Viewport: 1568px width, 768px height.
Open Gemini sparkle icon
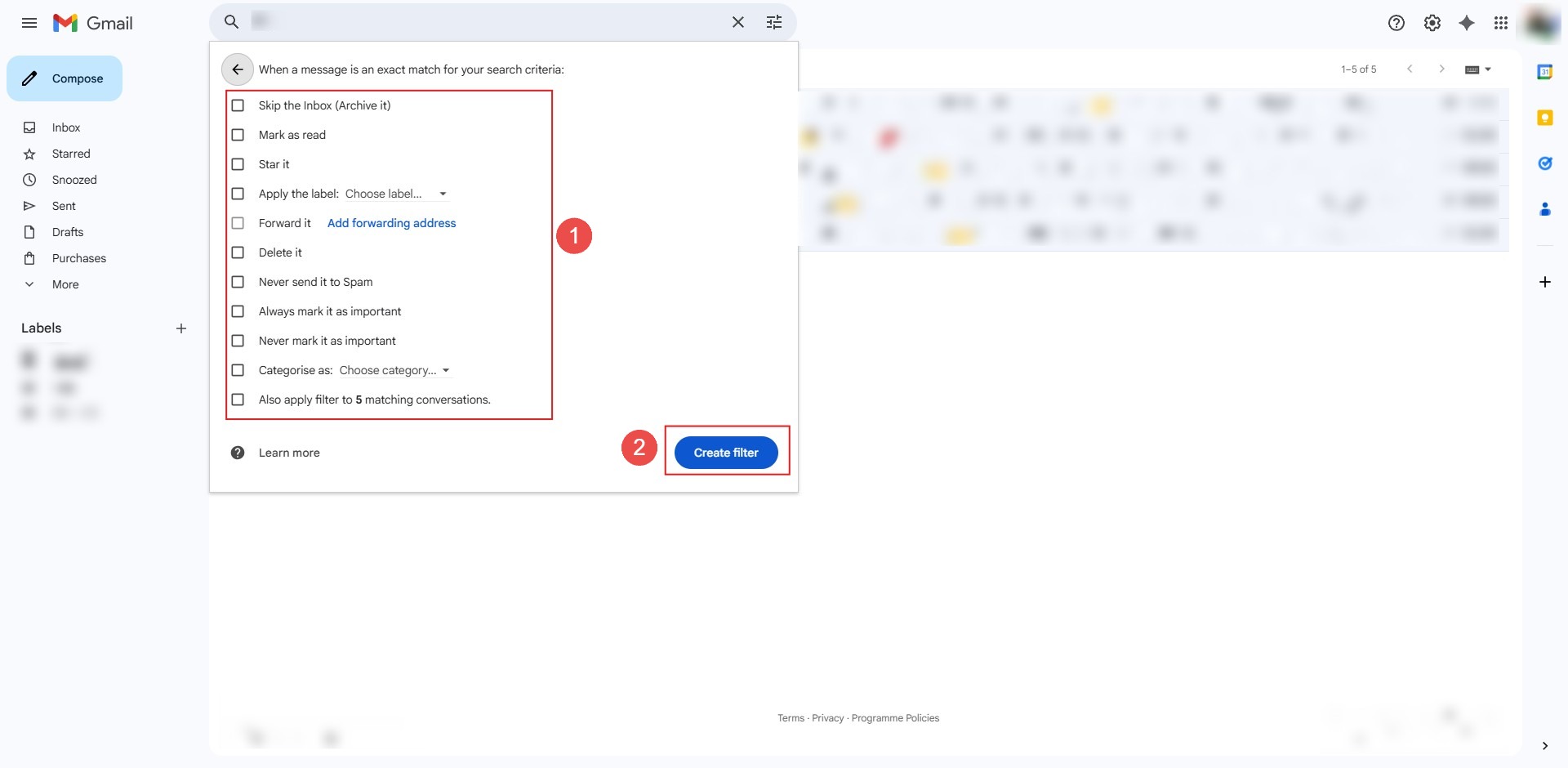click(1466, 23)
